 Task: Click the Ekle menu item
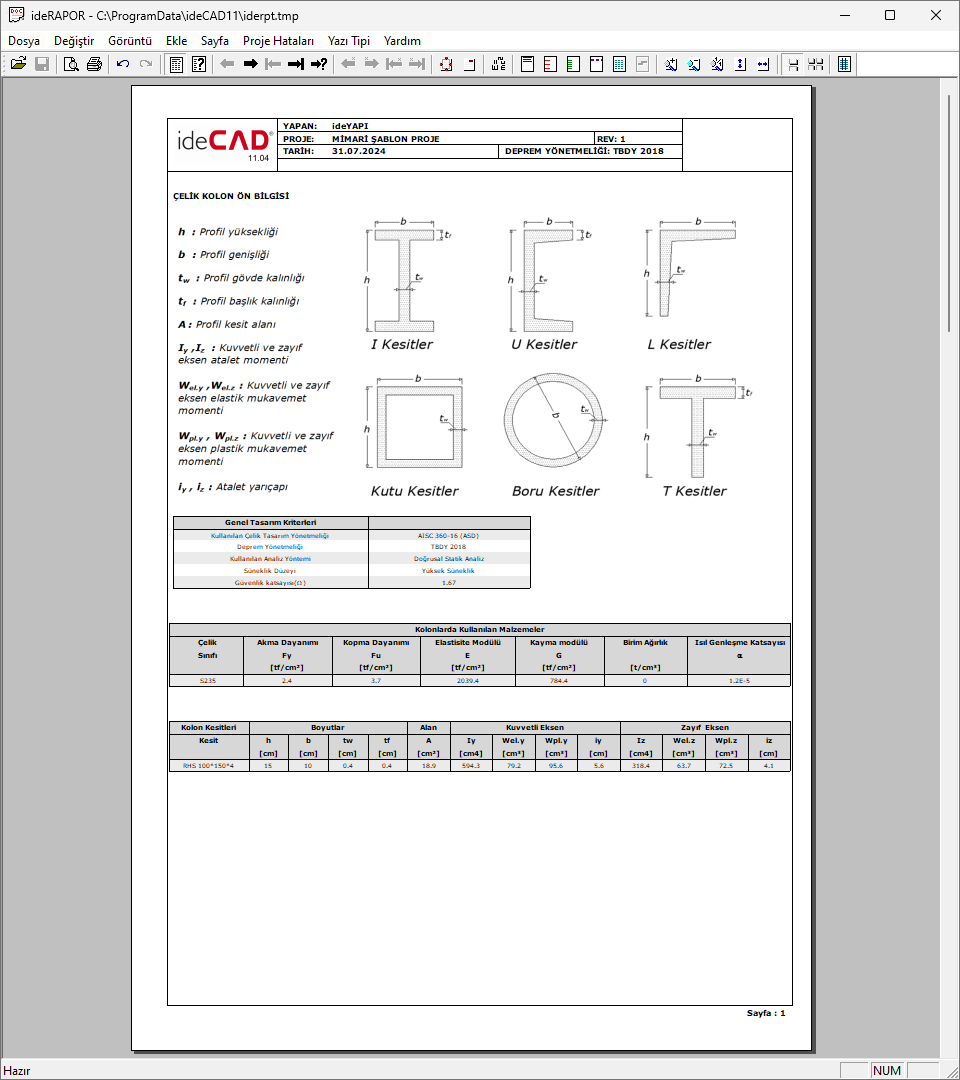(176, 41)
